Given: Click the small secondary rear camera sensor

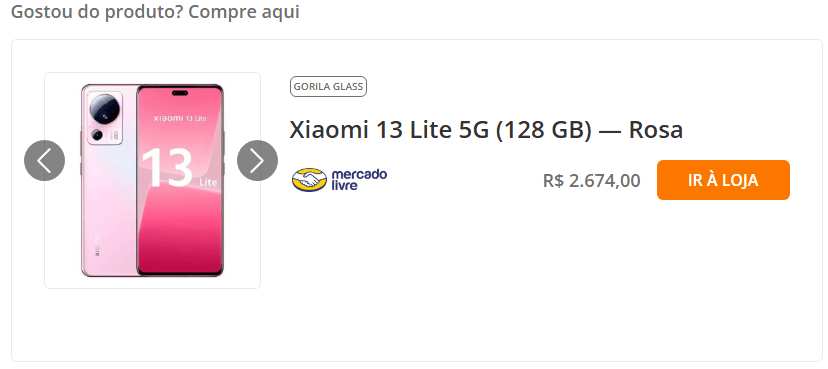Looking at the screenshot, I should click(x=97, y=135).
